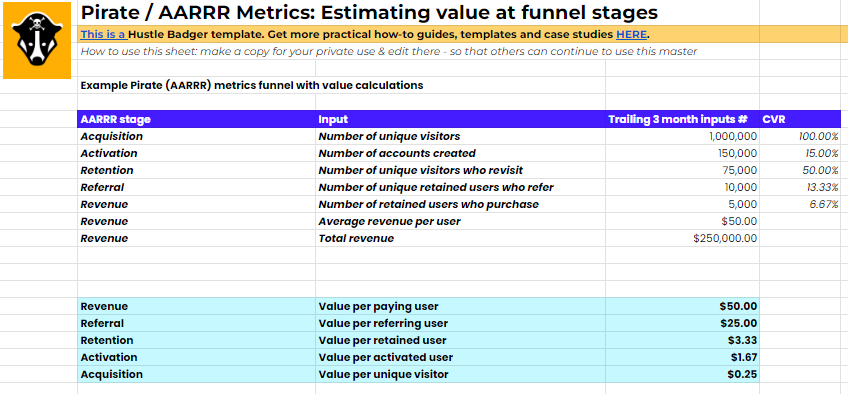Screen dimensions: 848x394
Task: Select the 'Input' header cell
Action: point(461,119)
